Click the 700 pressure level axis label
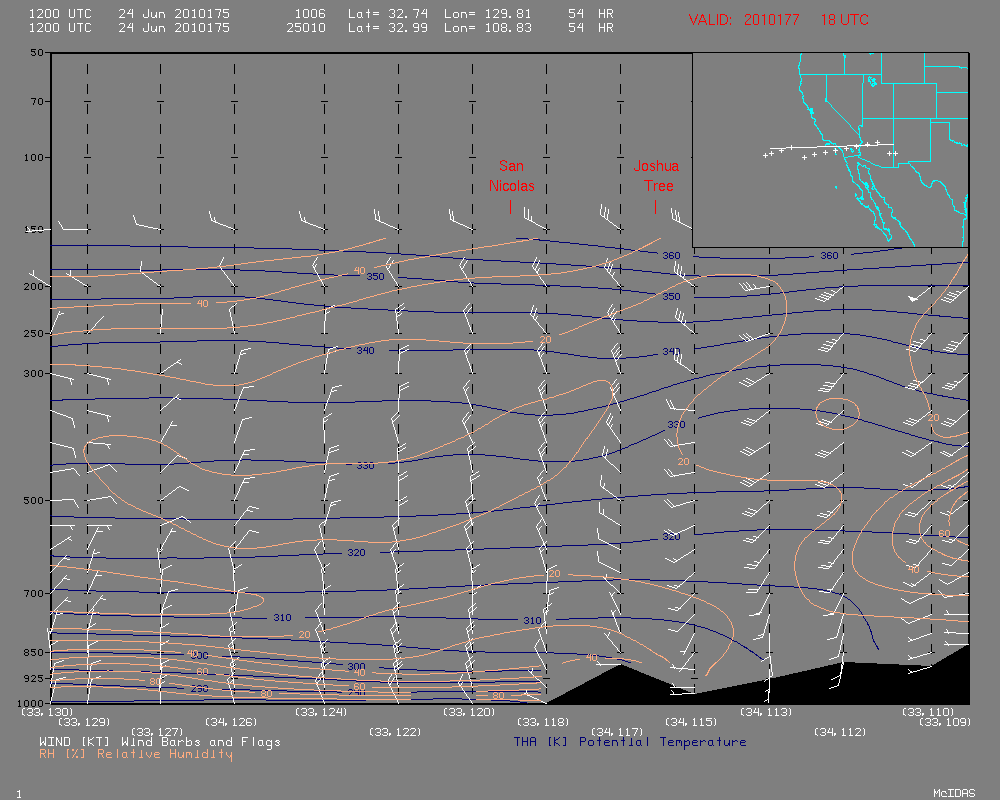1000x800 pixels. [x=34, y=593]
